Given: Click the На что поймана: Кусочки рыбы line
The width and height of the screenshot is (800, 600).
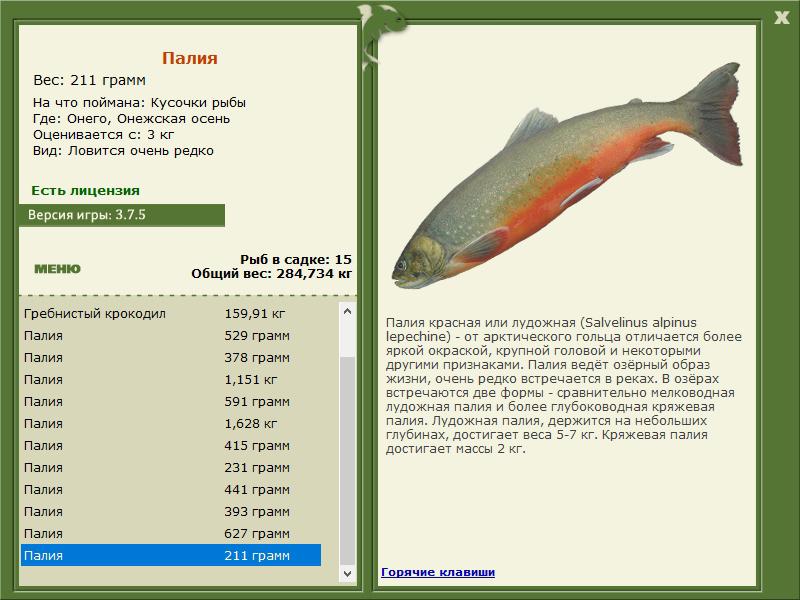Looking at the screenshot, I should (139, 103).
